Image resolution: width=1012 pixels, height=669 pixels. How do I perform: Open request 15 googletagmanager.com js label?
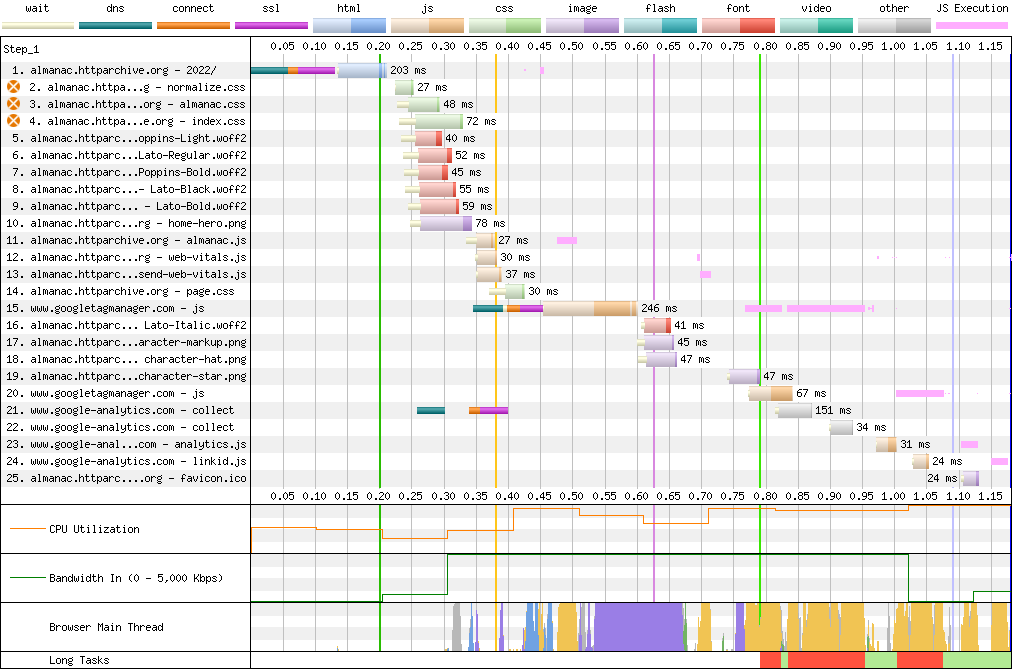click(x=117, y=308)
